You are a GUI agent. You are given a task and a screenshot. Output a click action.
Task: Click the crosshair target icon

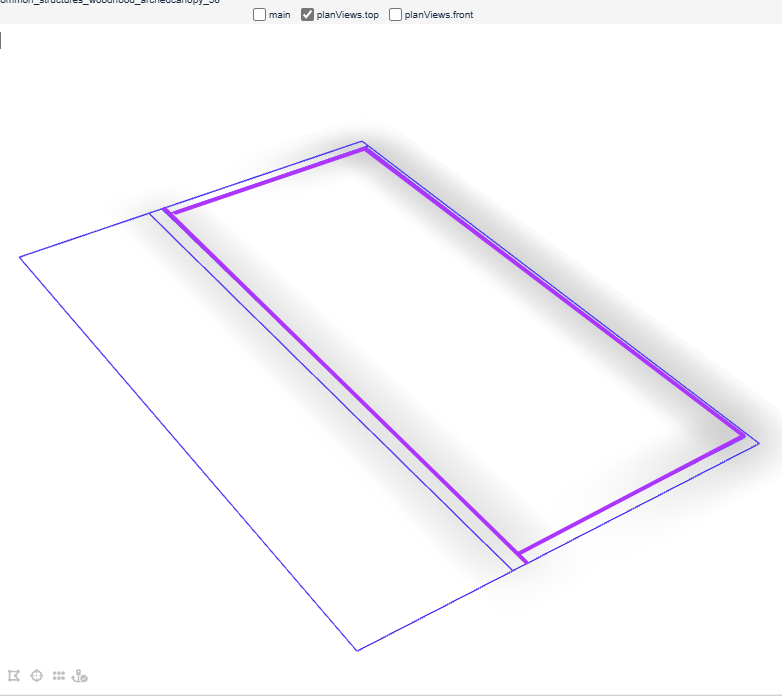click(x=37, y=676)
